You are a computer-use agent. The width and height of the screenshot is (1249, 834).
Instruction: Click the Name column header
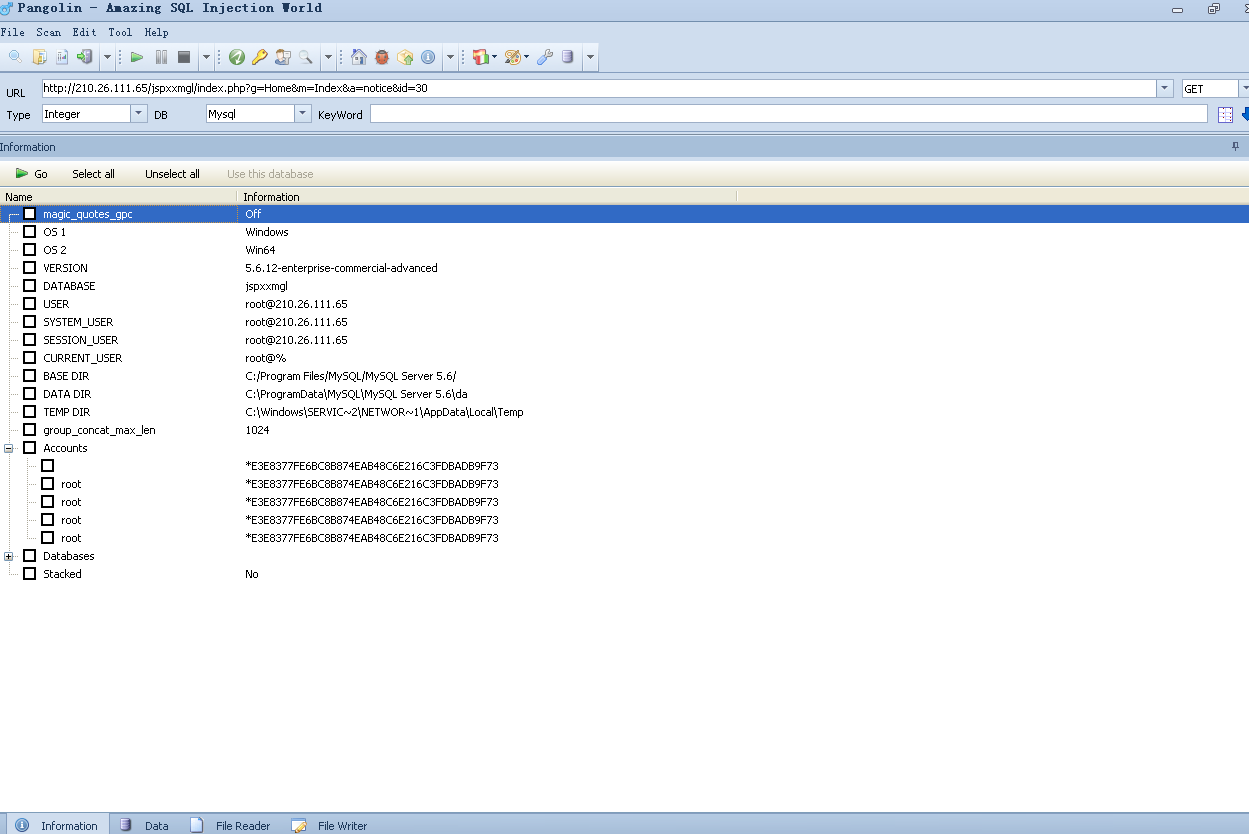tap(118, 197)
